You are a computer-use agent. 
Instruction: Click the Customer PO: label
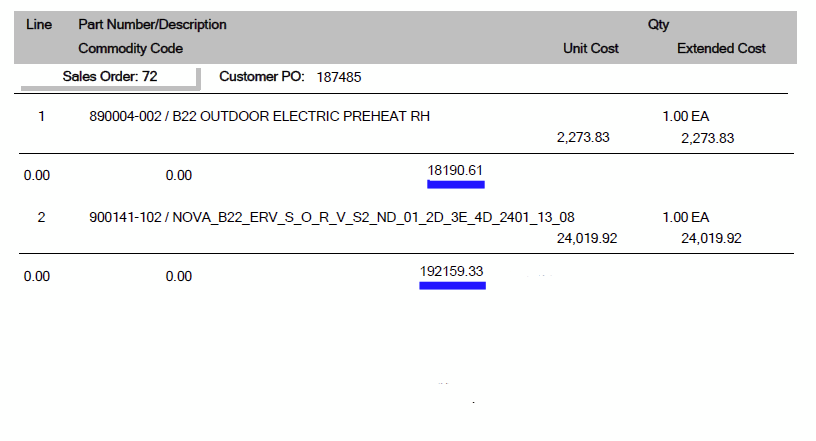click(262, 77)
